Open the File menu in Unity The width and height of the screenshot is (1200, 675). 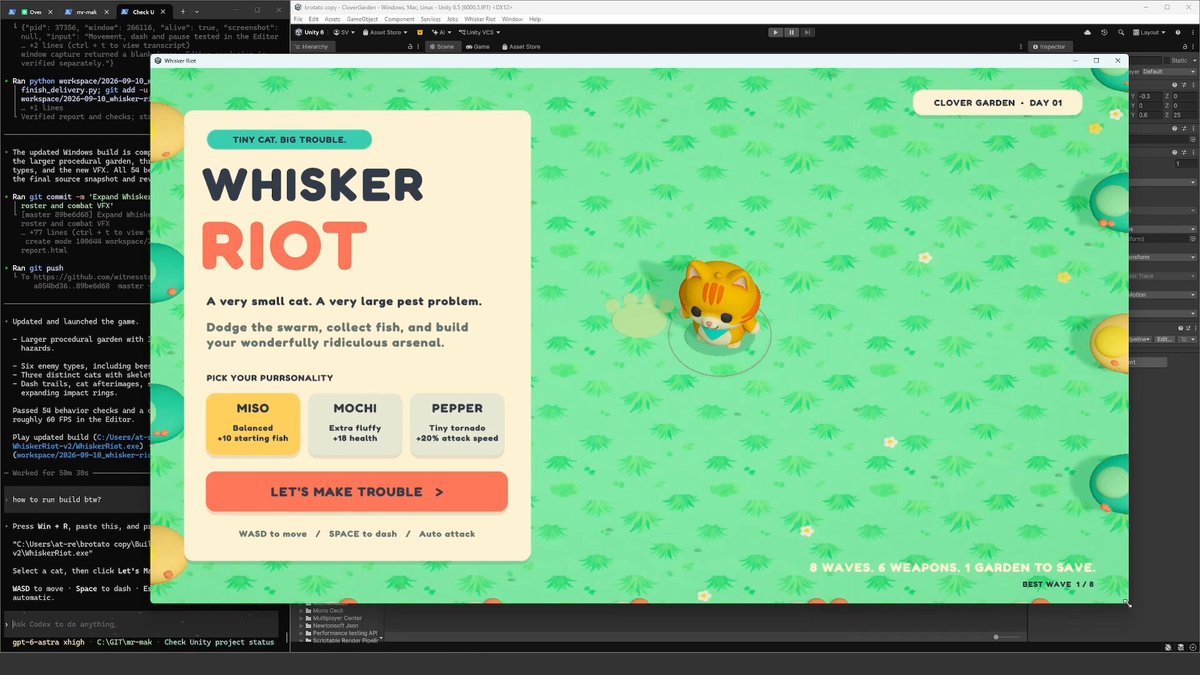point(299,19)
